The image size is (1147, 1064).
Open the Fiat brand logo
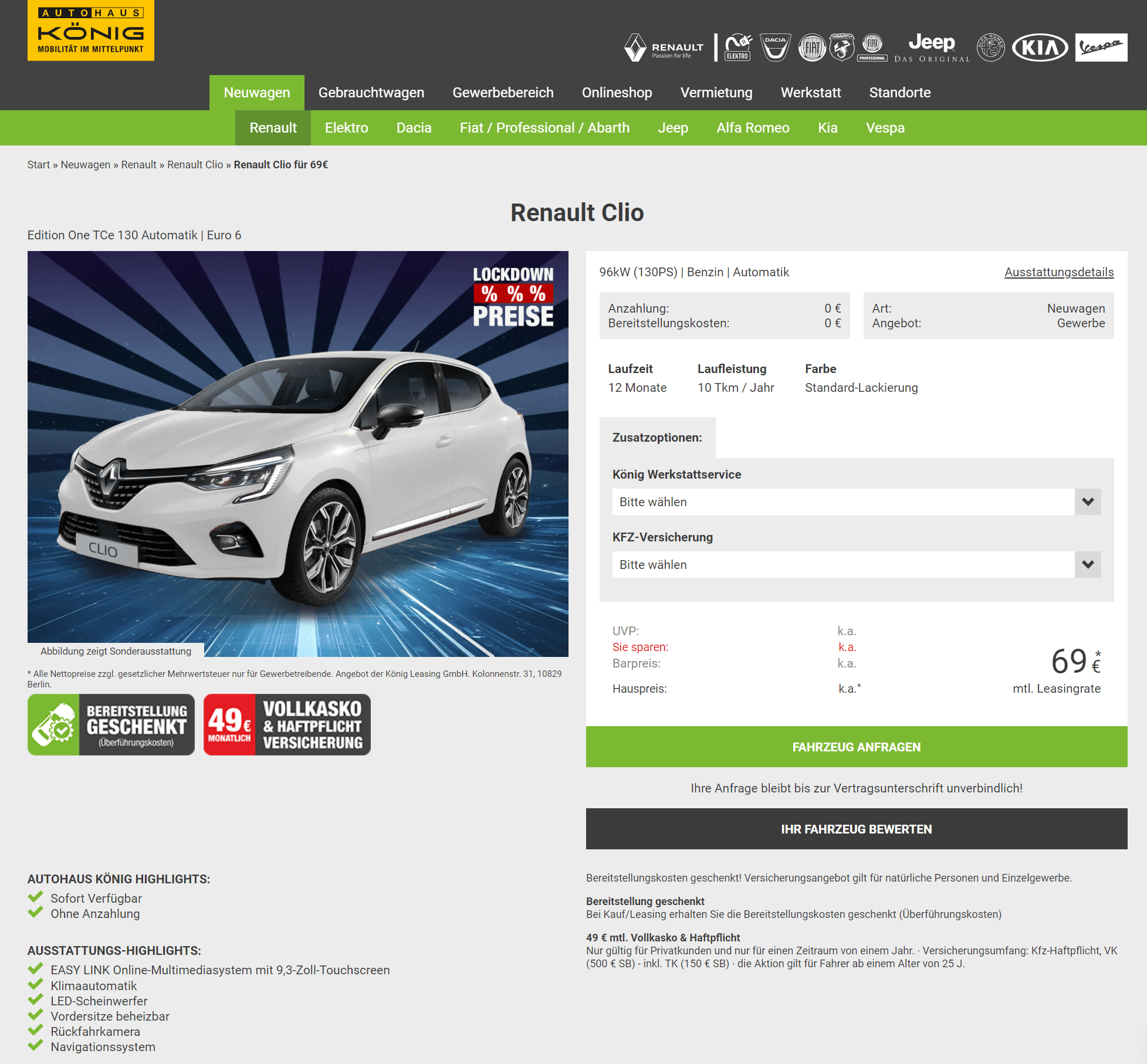(812, 48)
